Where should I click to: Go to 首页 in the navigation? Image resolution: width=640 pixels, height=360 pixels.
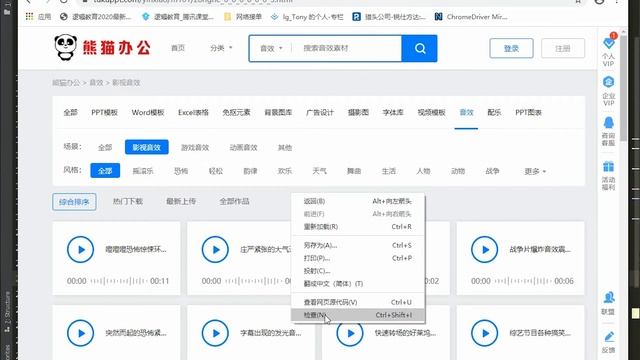coord(178,48)
